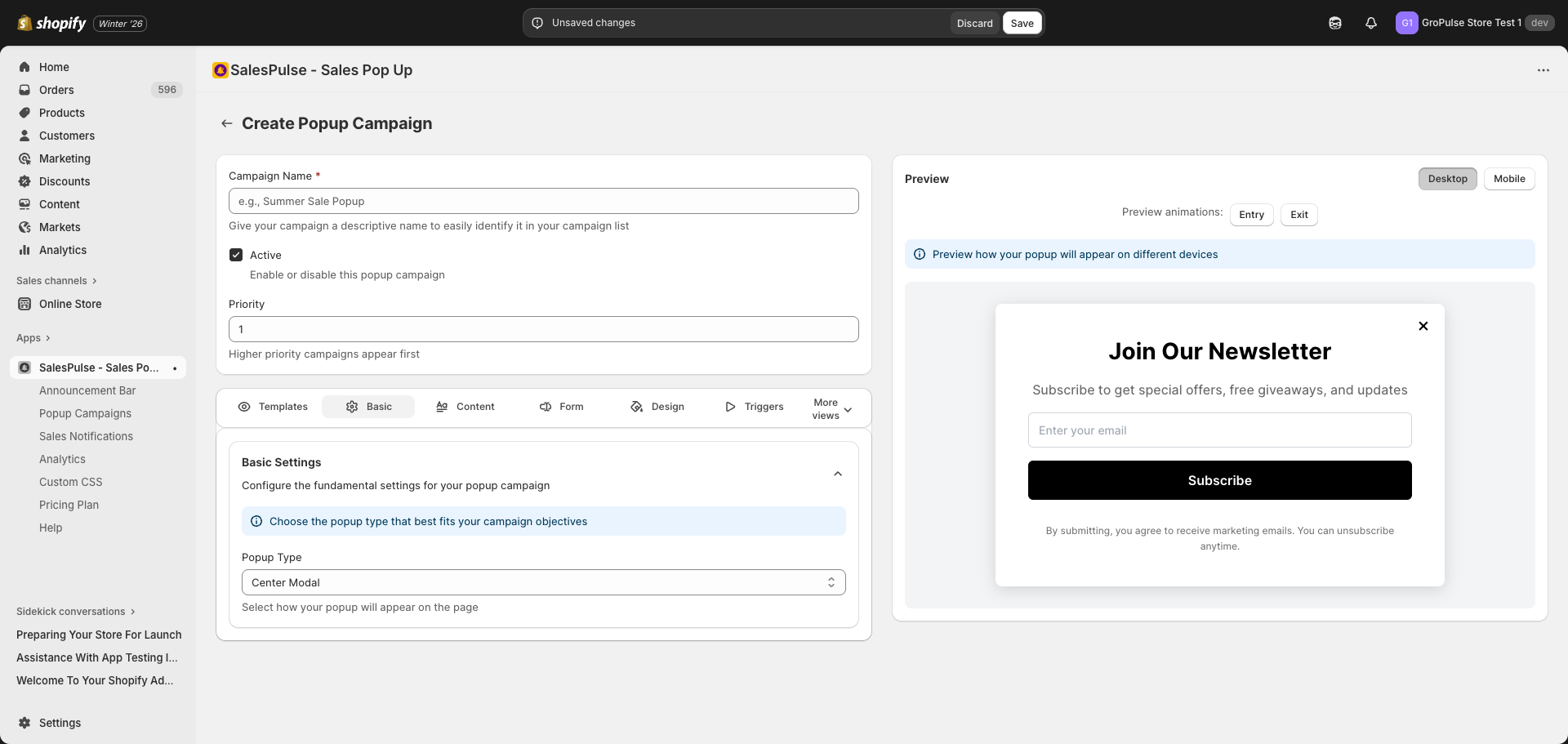
Task: Open the Triggers tab
Action: pos(754,407)
